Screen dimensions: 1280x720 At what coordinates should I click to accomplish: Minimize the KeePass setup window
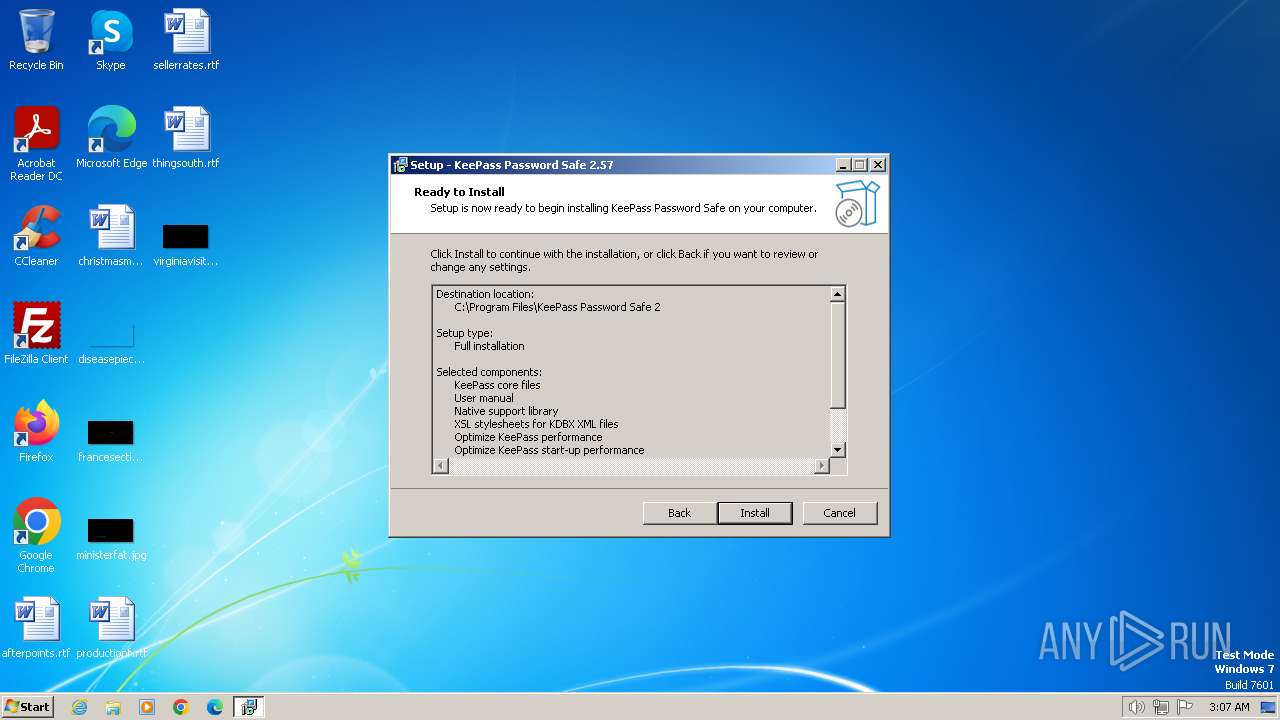click(x=843, y=165)
